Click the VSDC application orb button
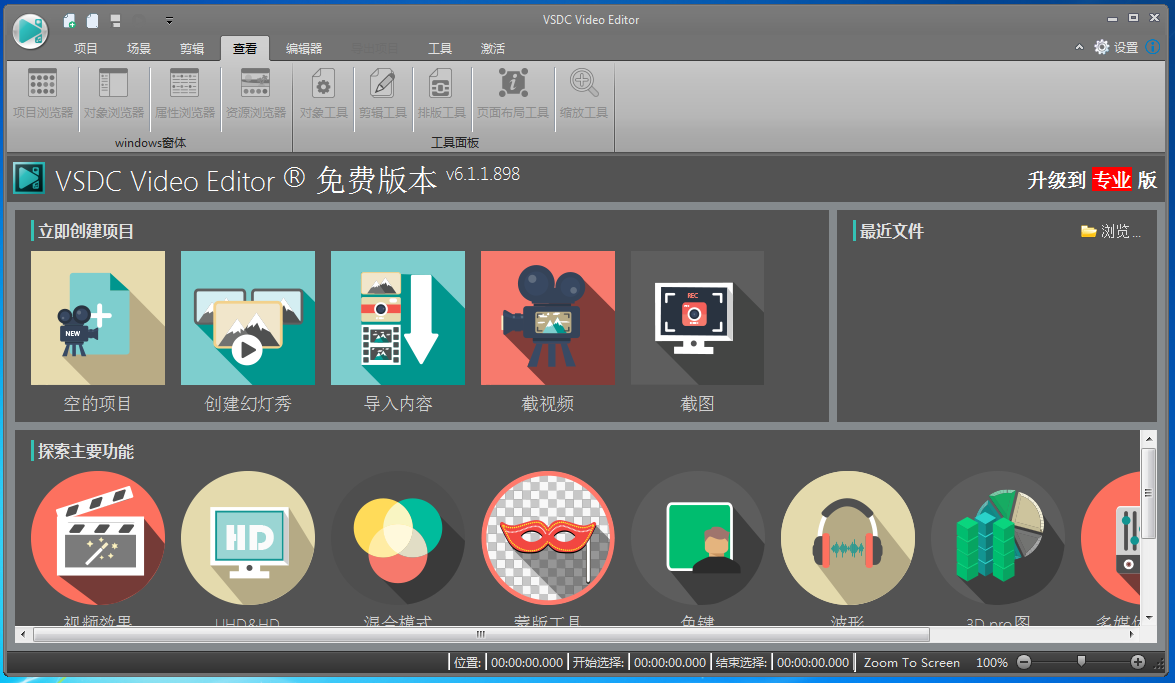This screenshot has width=1175, height=683. tap(31, 31)
